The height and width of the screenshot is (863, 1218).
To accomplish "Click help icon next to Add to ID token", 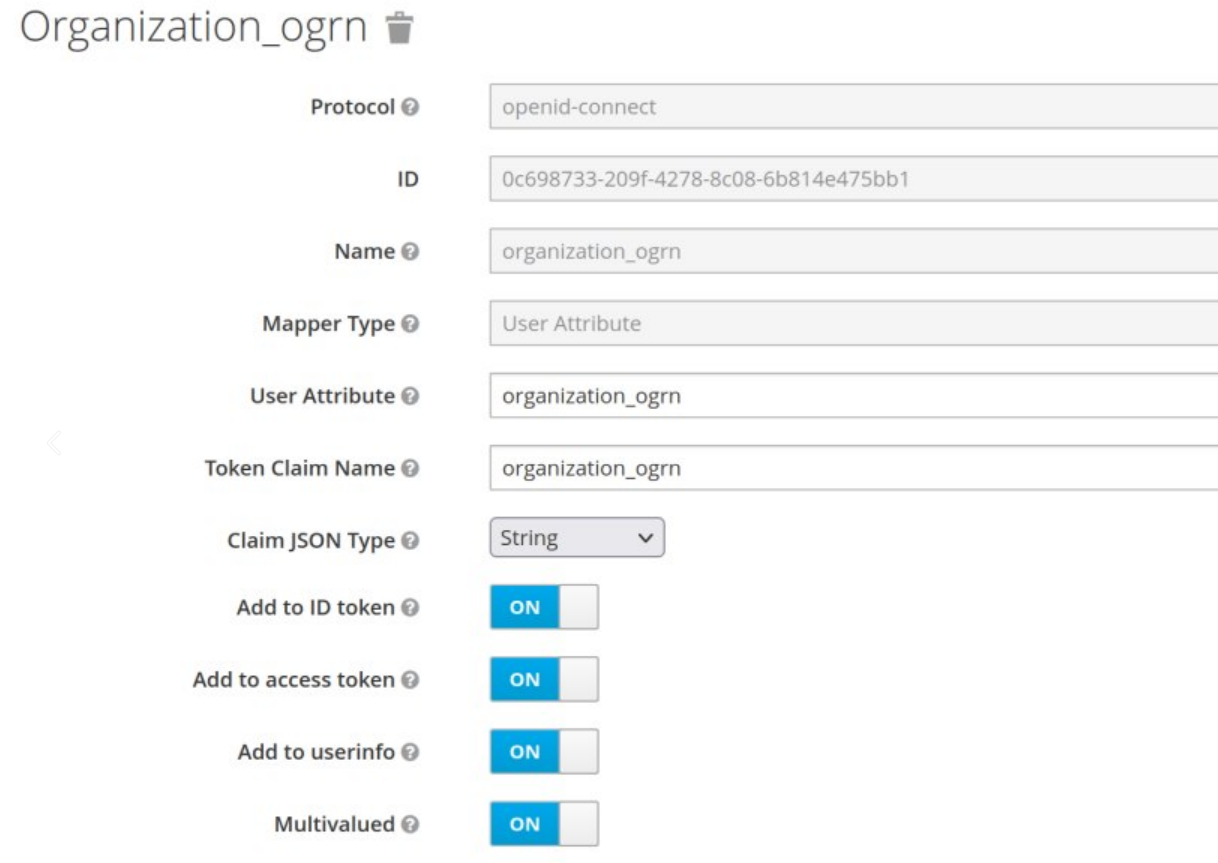I will click(x=410, y=607).
